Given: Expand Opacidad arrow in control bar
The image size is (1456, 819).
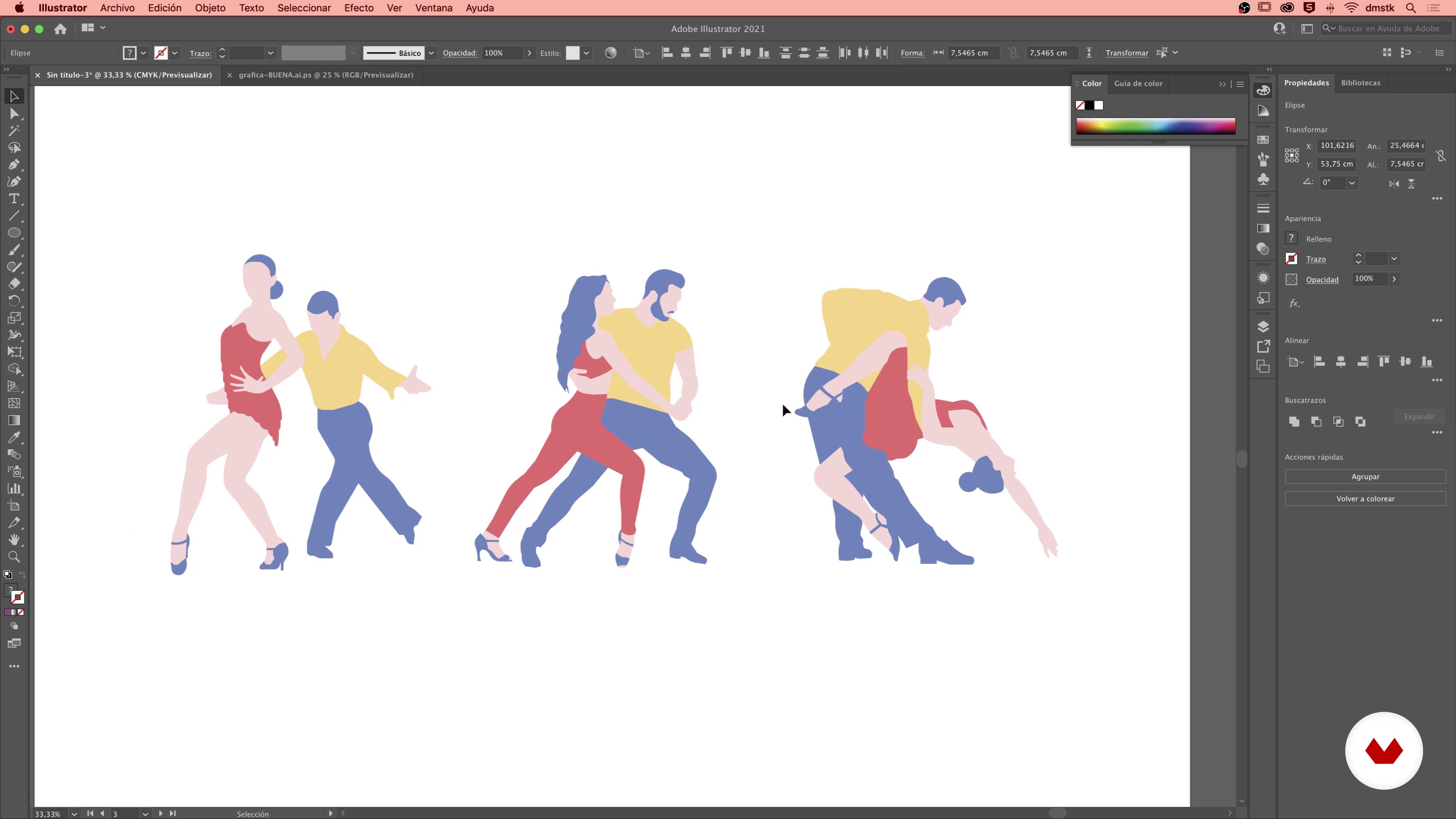Looking at the screenshot, I should click(529, 53).
